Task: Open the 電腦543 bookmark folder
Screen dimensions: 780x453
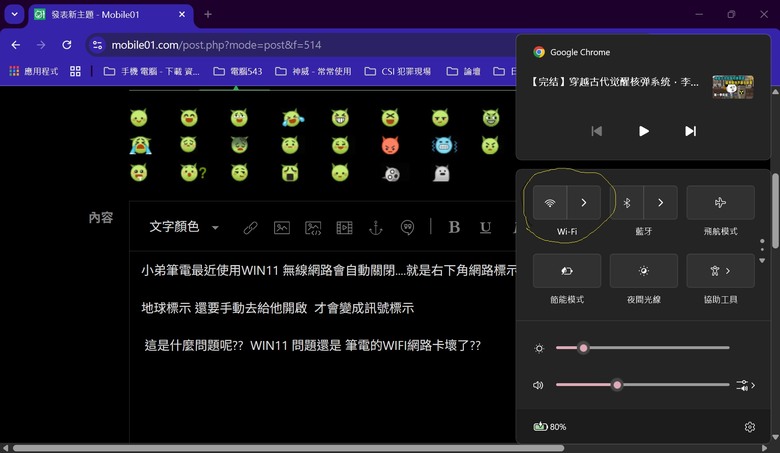Action: click(x=238, y=71)
